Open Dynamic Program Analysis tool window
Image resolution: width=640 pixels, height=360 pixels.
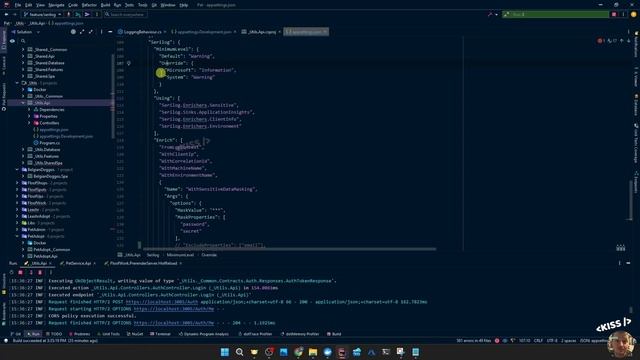[204, 334]
